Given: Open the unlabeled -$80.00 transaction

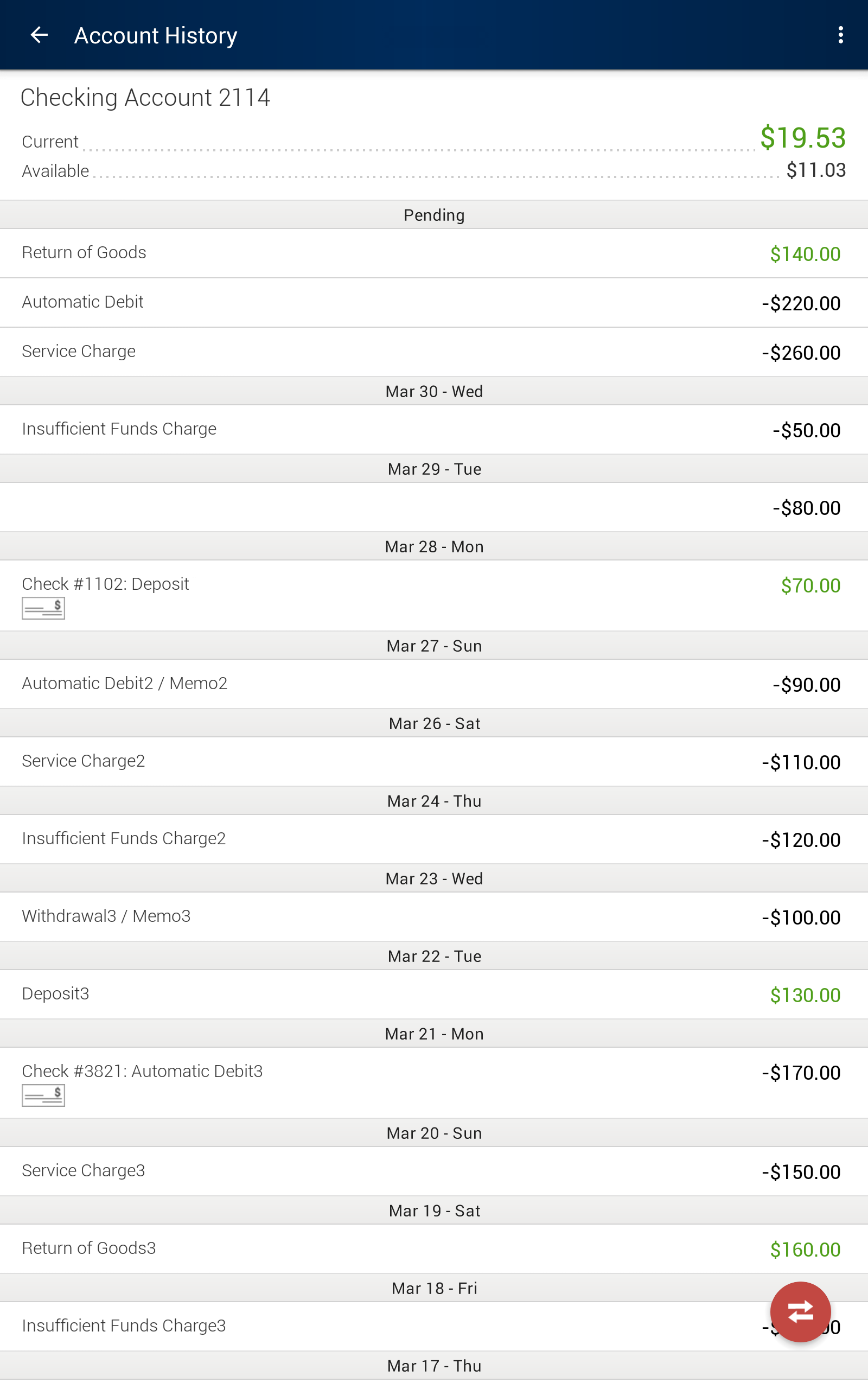Looking at the screenshot, I should pos(434,507).
